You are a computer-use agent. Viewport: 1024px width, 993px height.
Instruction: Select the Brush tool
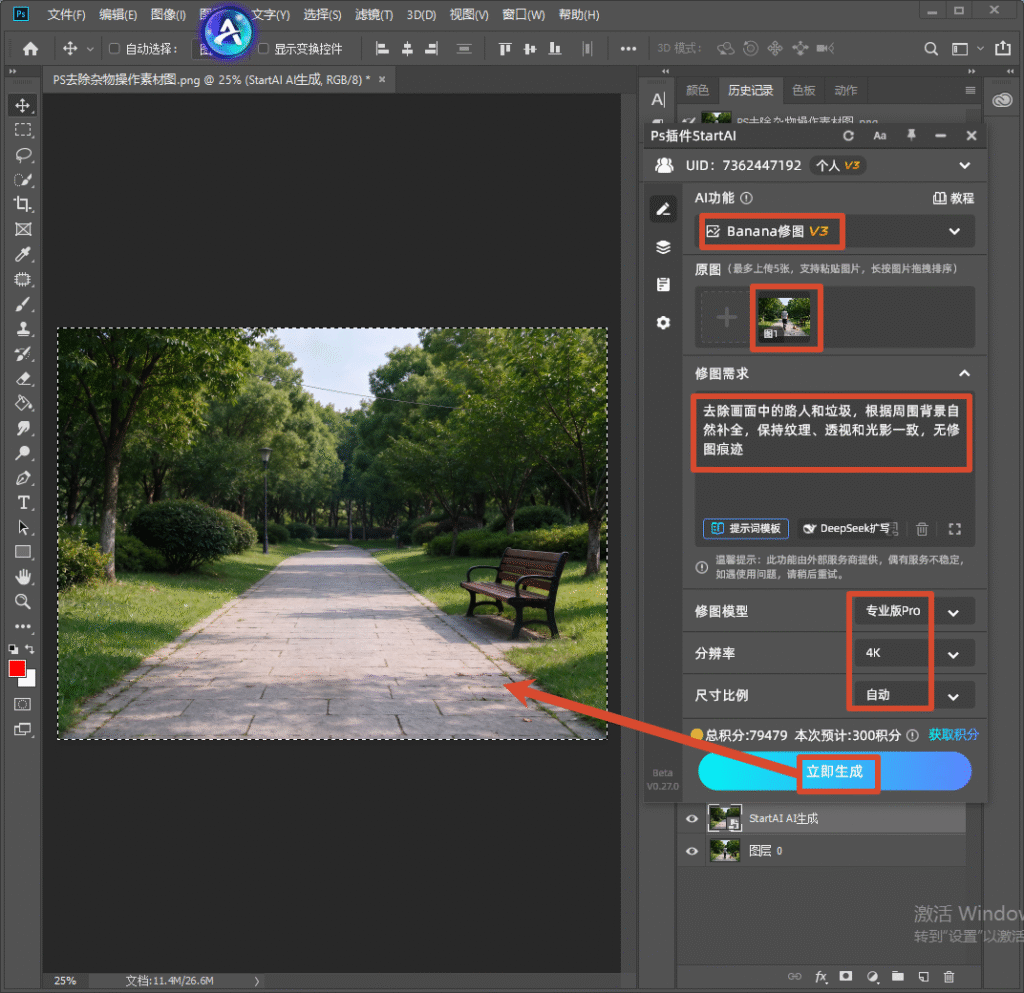[x=23, y=304]
